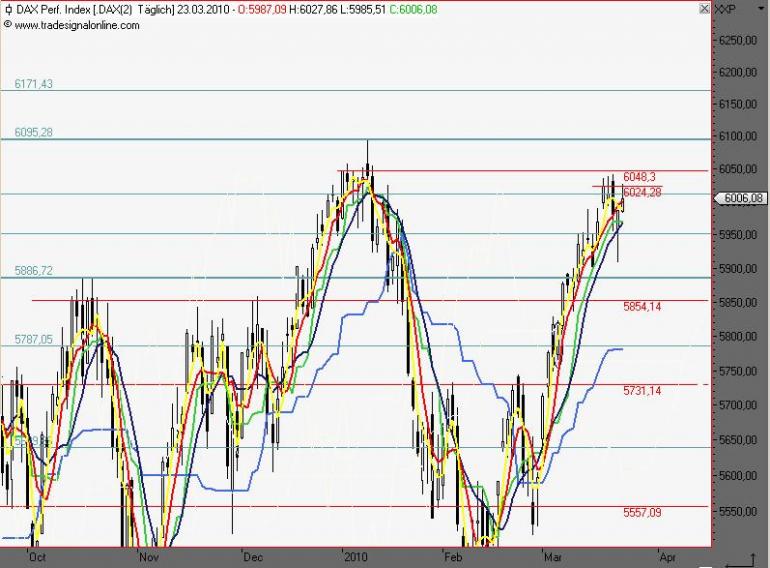Viewport: 770px width, 568px height.
Task: Click the 6050,00 price axis tick
Action: [738, 169]
